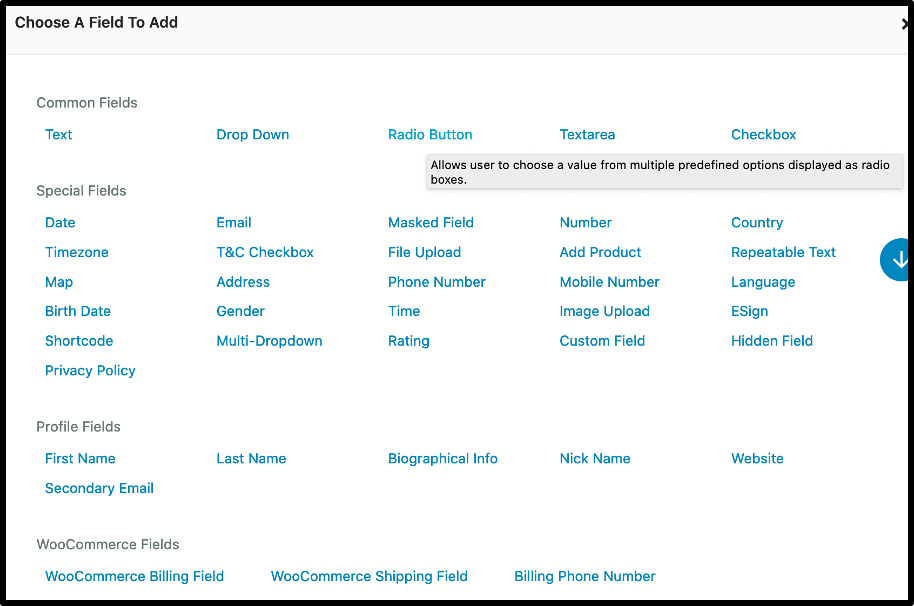Select the File Upload field

coord(424,252)
